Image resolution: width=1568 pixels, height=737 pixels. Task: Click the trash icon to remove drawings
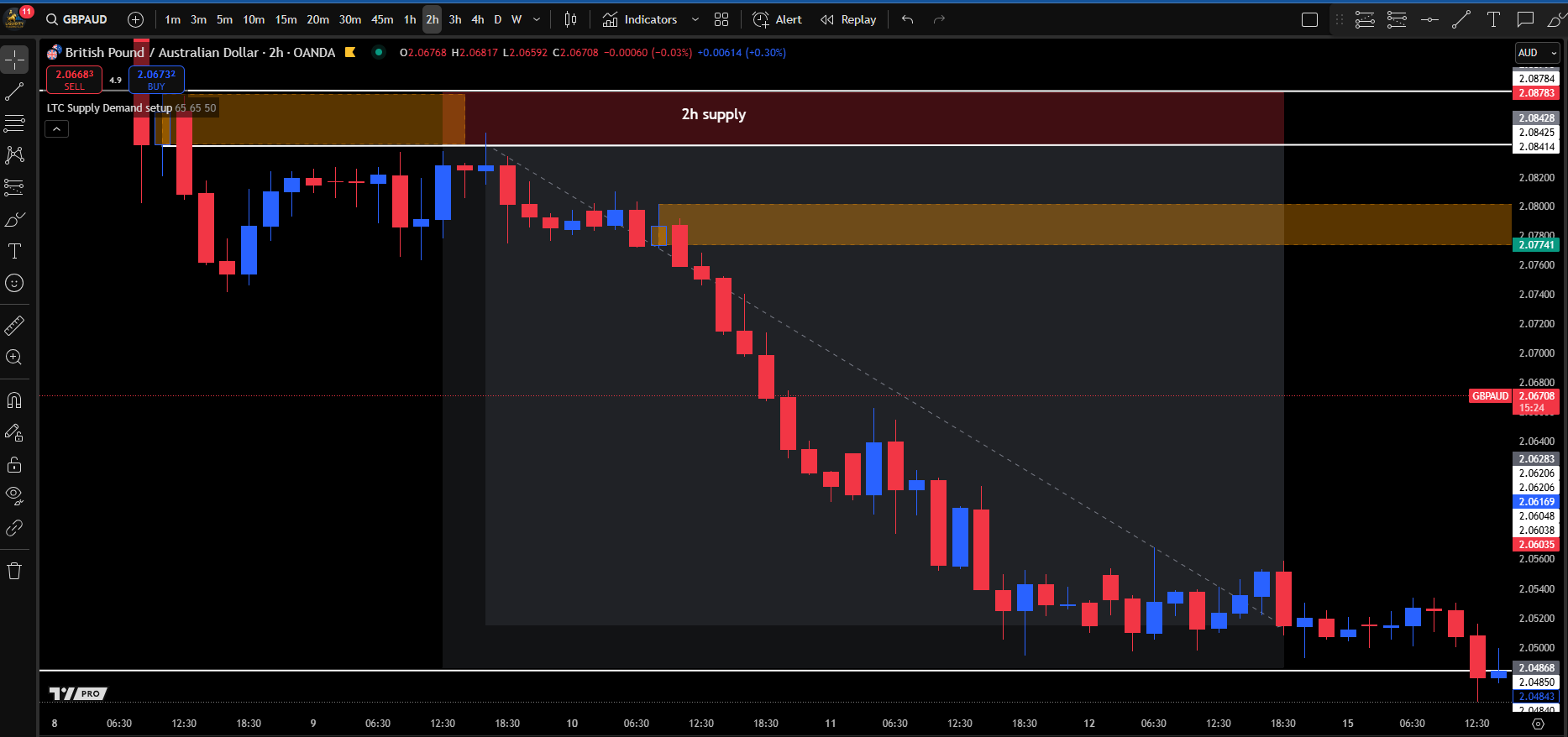coord(14,571)
